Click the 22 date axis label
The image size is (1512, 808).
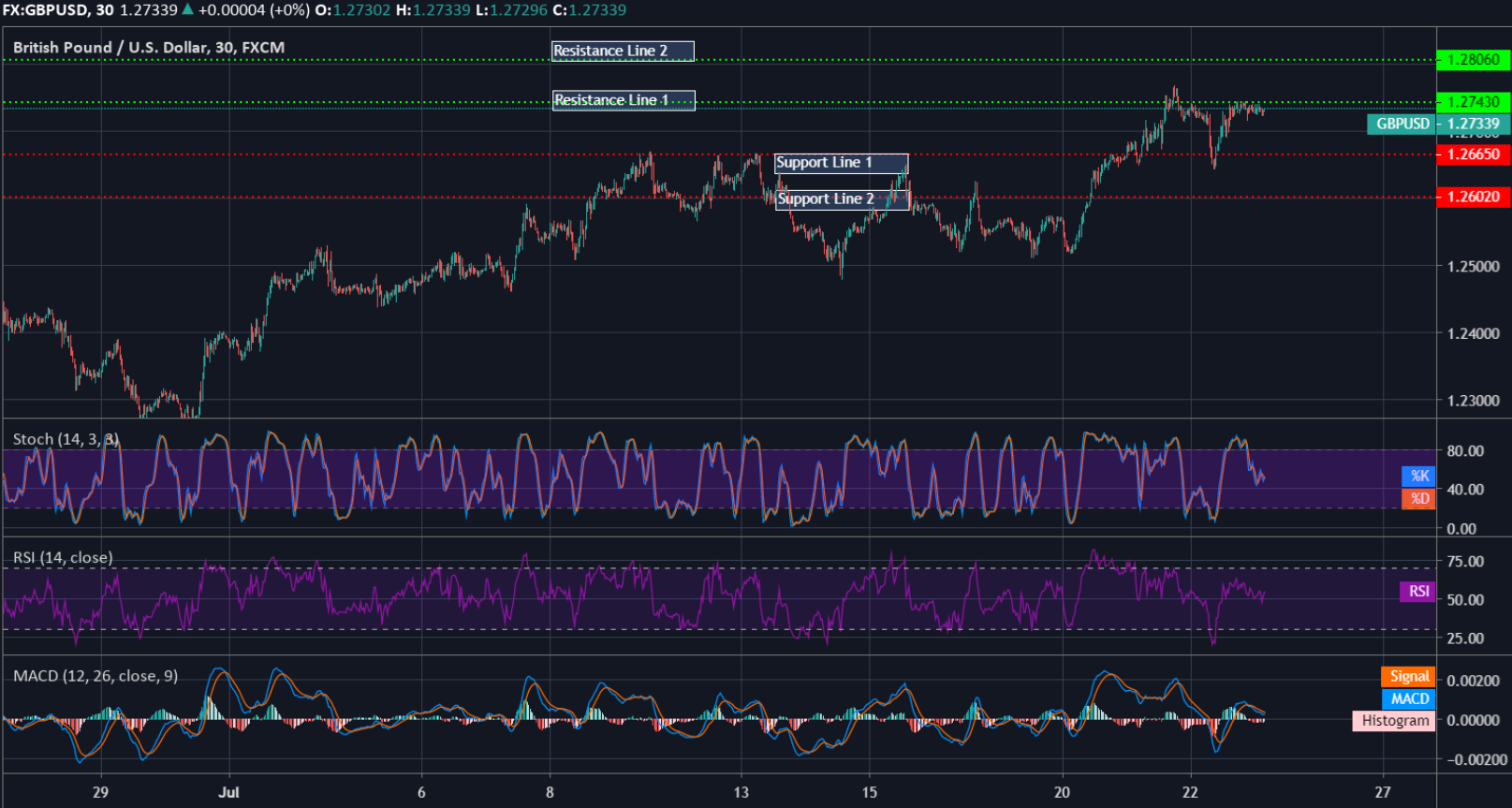point(1189,792)
